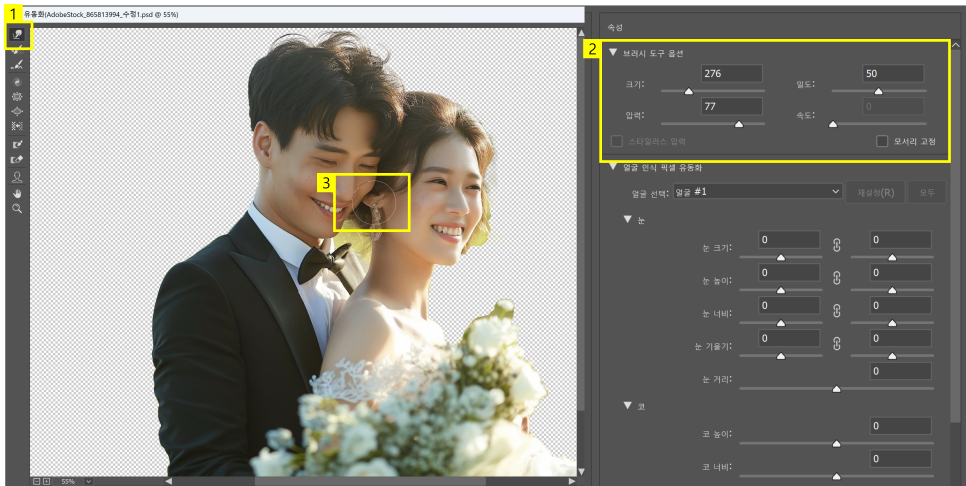Screen dimensions: 966x486
Task: Click the canvas horizontal scrollbar left arrow
Action: click(x=168, y=481)
